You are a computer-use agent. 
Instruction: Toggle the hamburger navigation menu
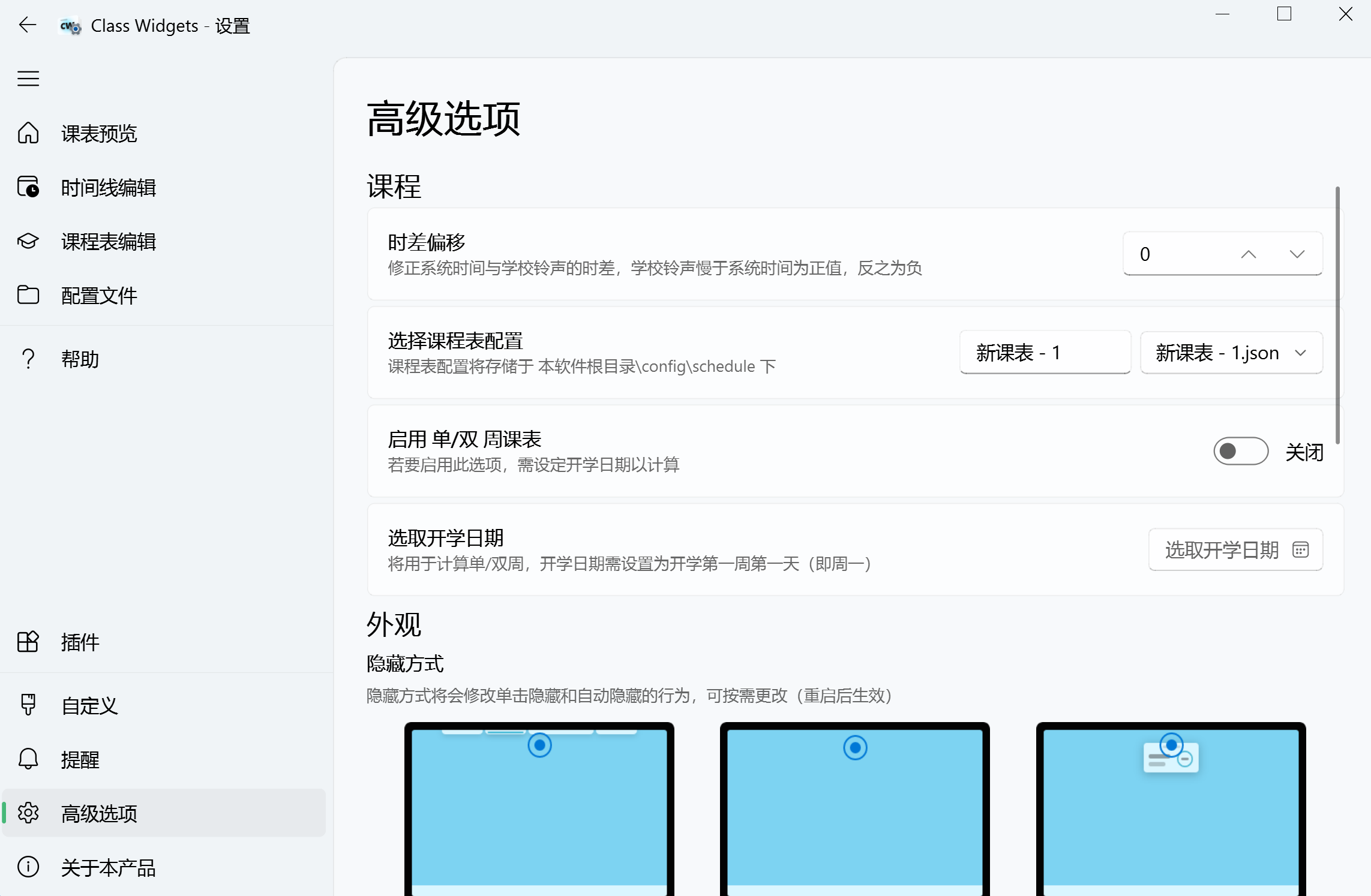[x=28, y=79]
